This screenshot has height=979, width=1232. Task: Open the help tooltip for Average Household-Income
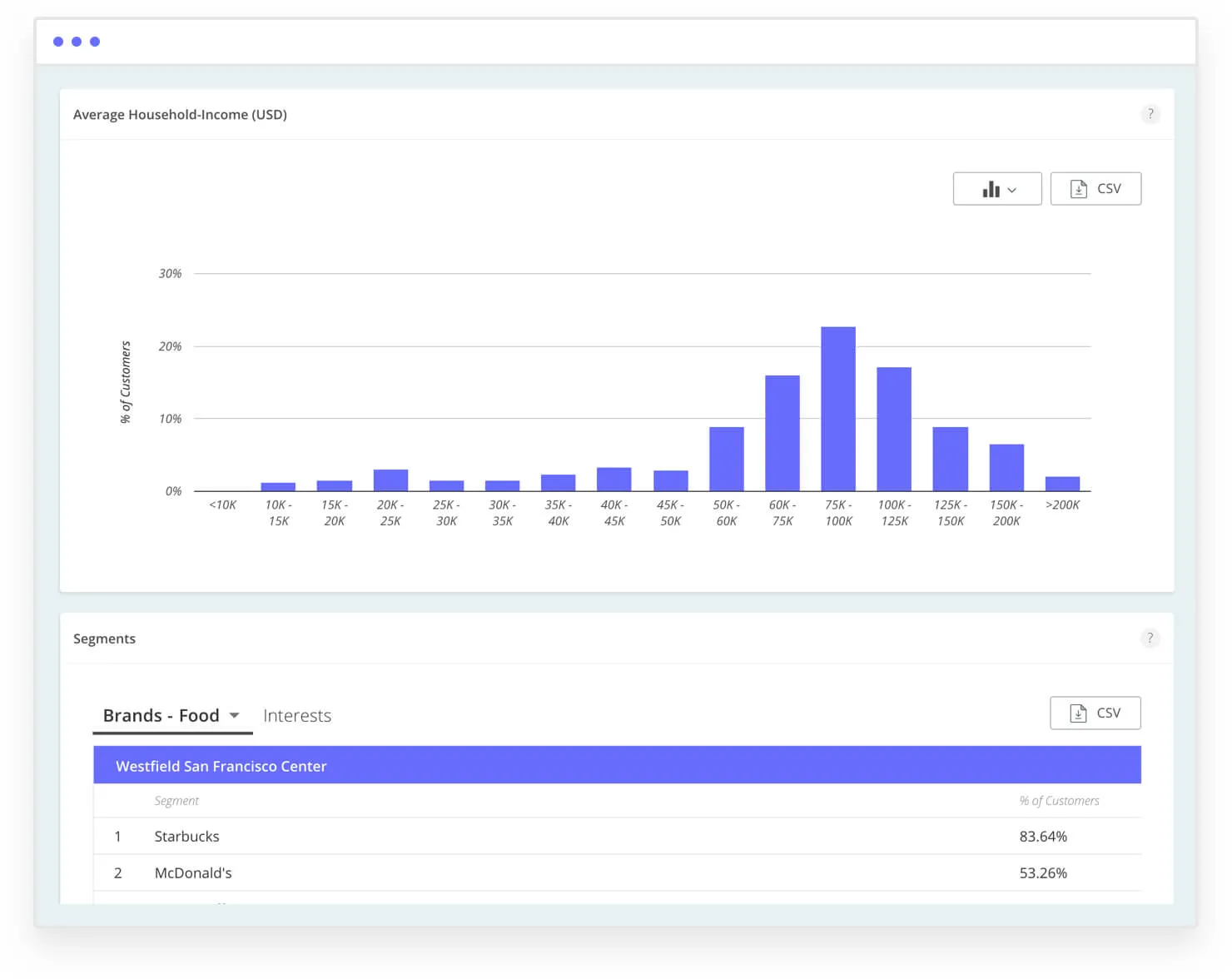tap(1151, 114)
